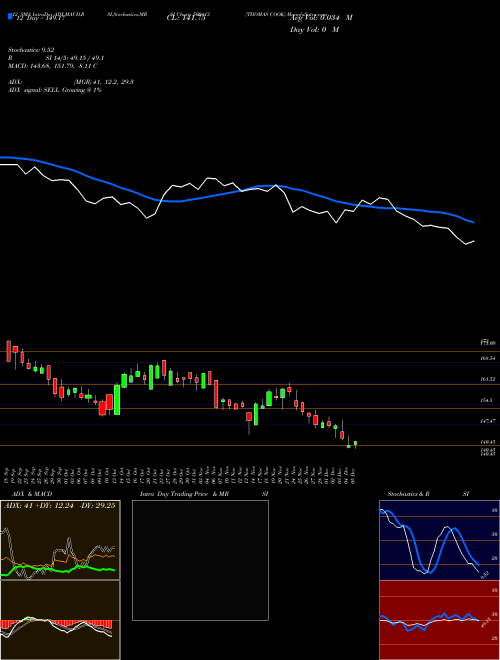
Task: Select the ADX '(MGR) 41, 12.2, 29.3' values
Action: [x=103, y=82]
